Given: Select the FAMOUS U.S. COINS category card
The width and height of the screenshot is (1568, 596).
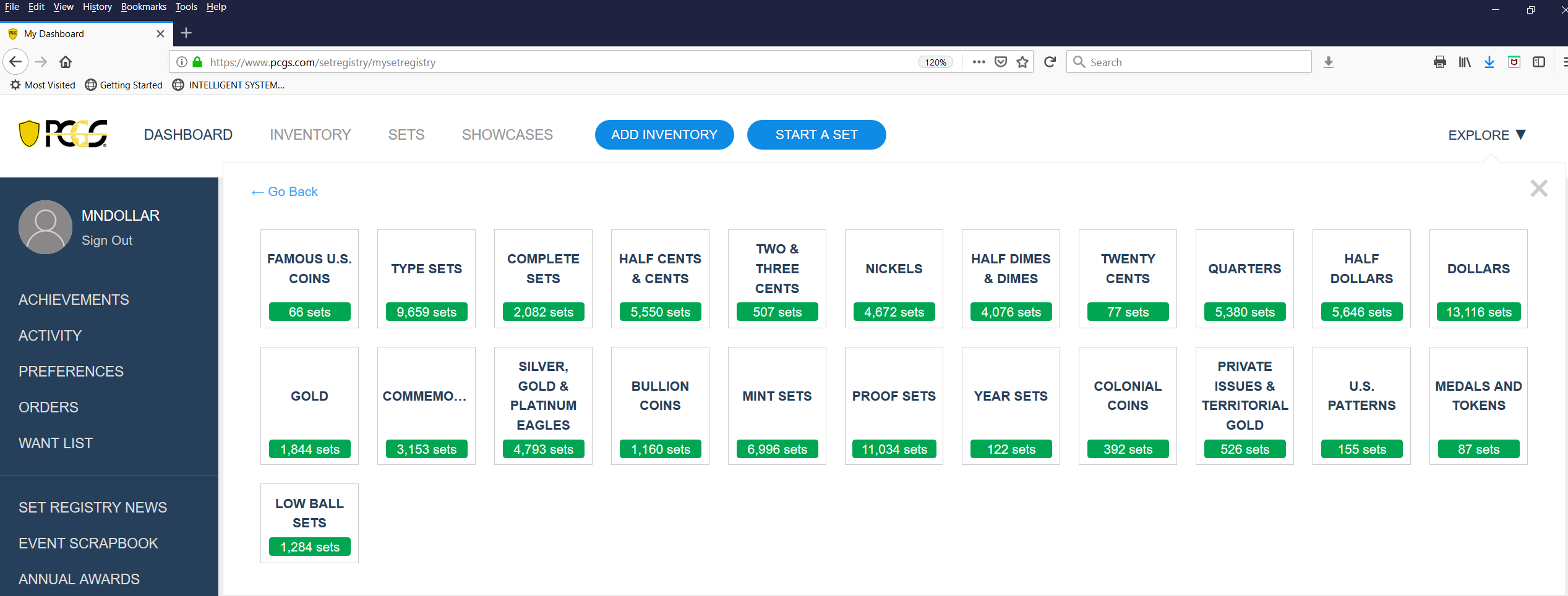Looking at the screenshot, I should 309,279.
